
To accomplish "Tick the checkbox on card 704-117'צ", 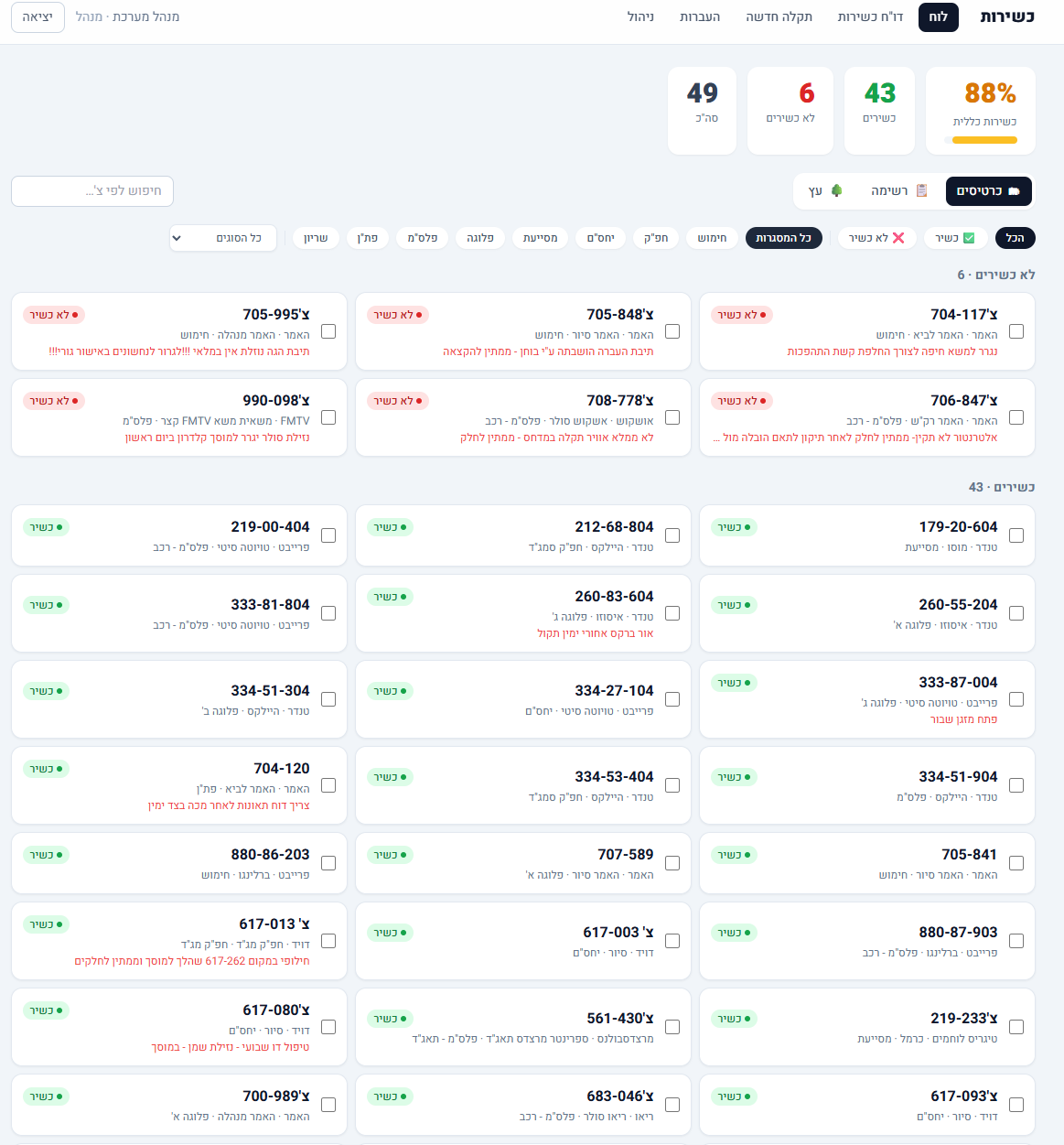I will click(1016, 331).
